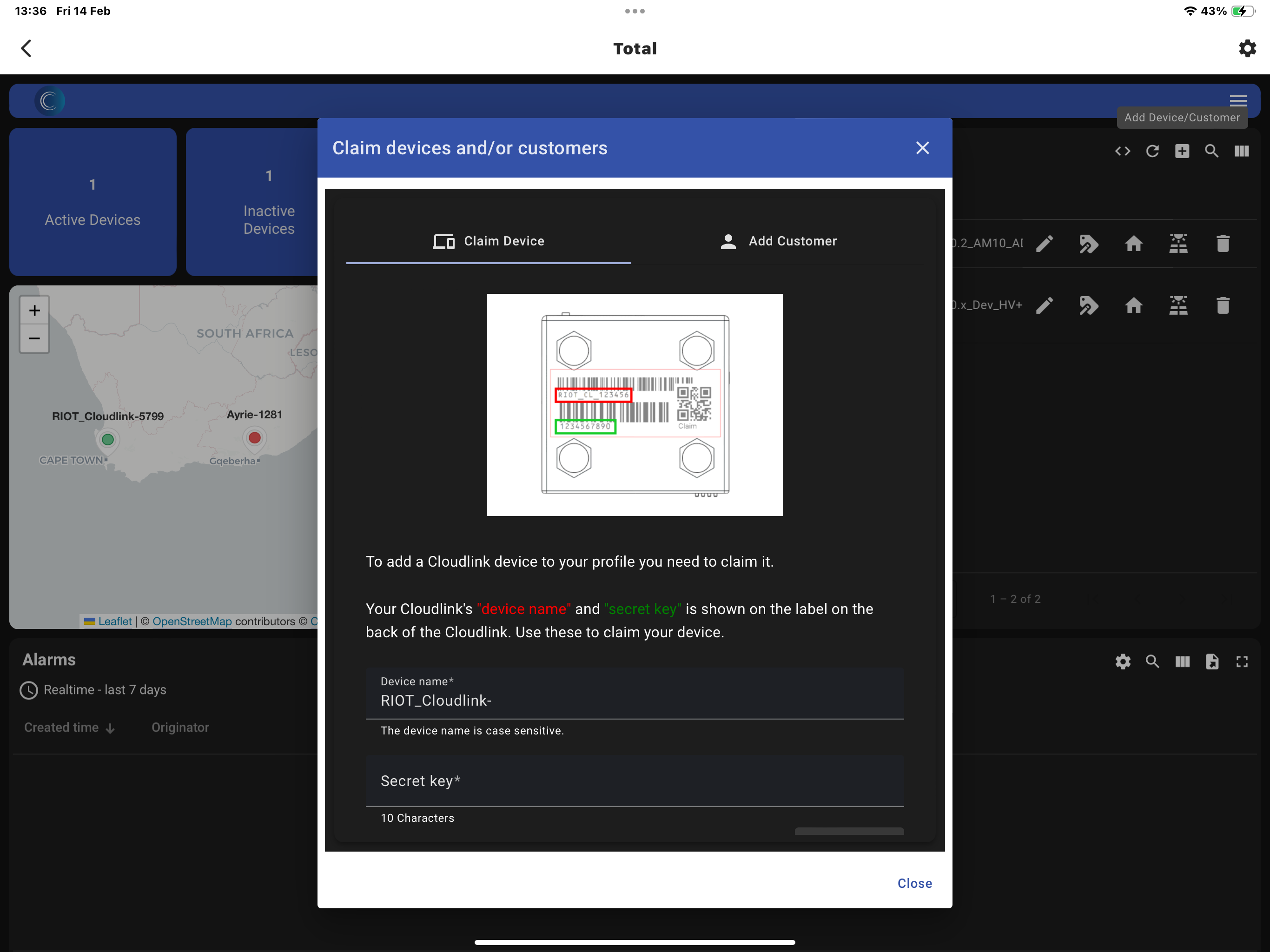Click the hierarchy icon on Dev_HV+ row
The width and height of the screenshot is (1270, 952).
[1178, 305]
